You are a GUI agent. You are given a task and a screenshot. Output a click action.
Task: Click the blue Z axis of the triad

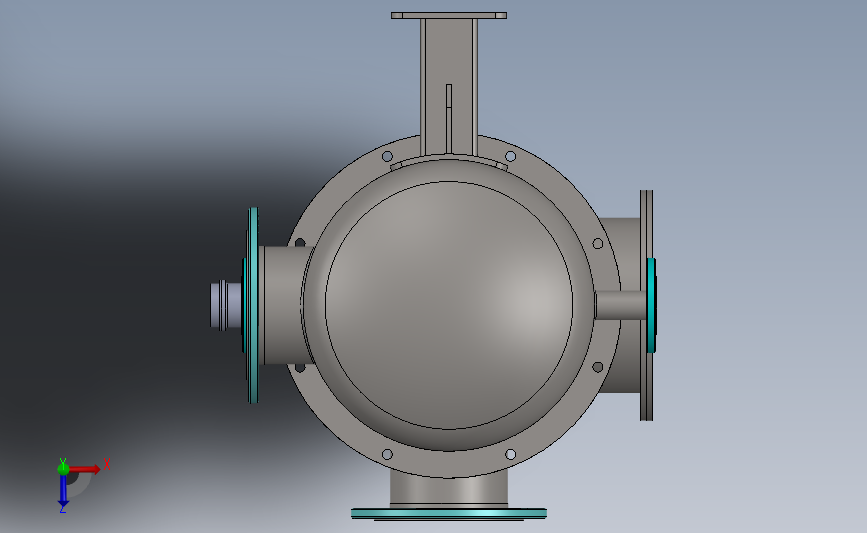click(63, 491)
